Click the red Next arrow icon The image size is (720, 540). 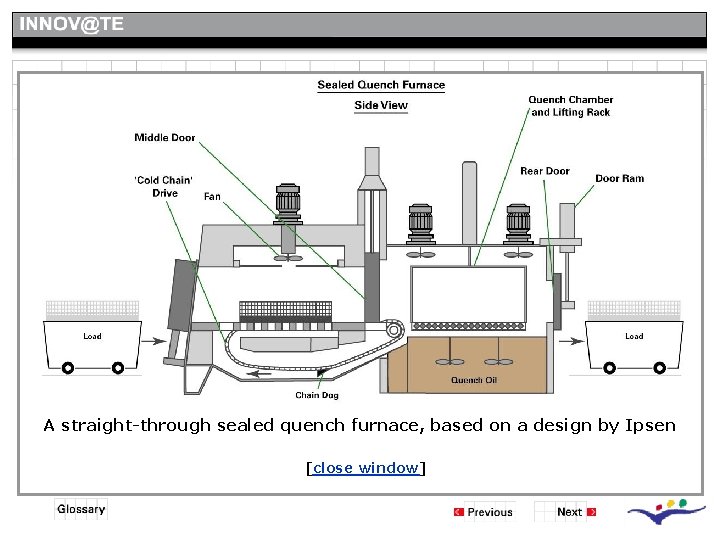[x=591, y=512]
